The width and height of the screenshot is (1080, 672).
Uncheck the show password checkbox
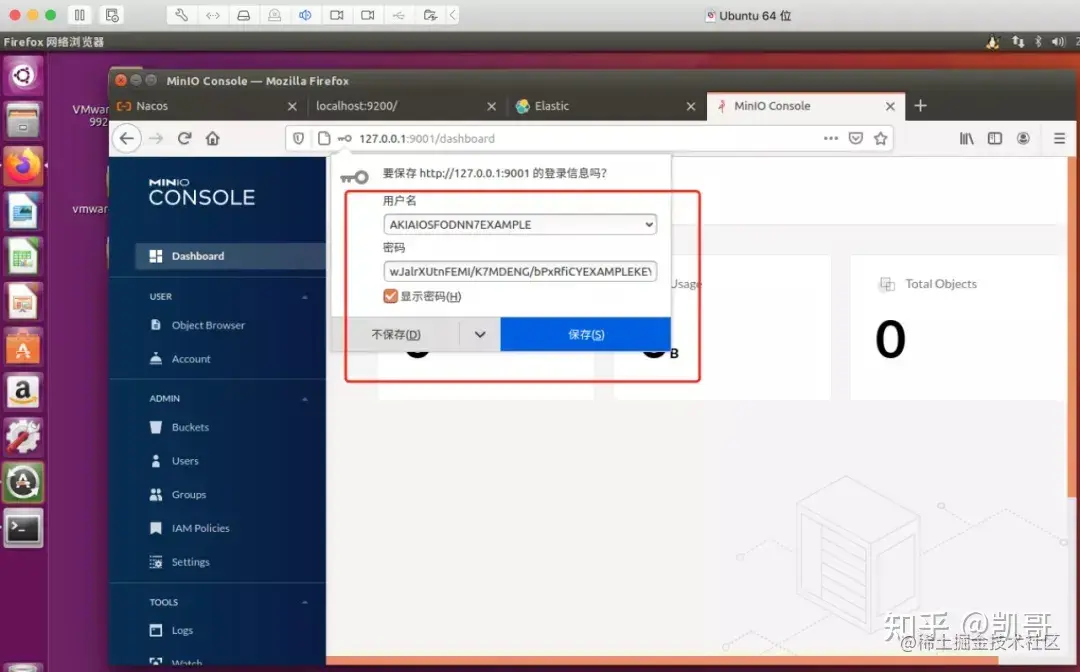pos(391,296)
